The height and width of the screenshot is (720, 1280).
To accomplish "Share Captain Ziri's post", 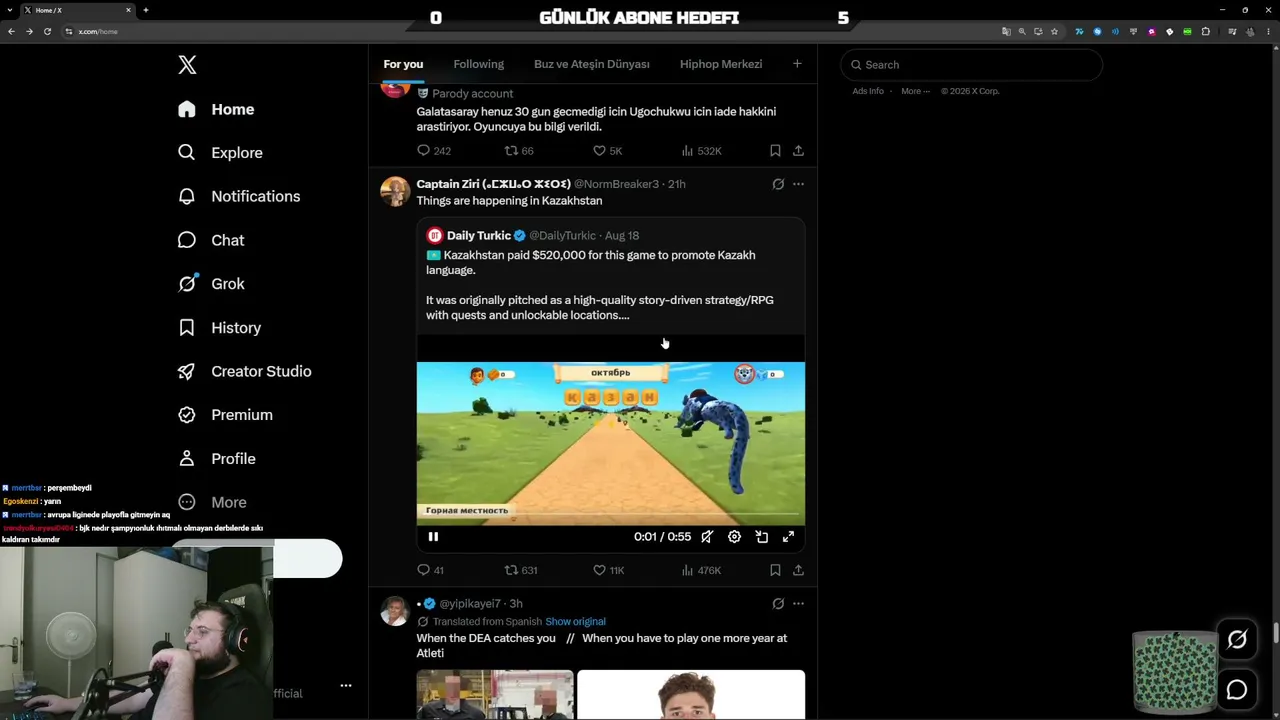I will coord(798,570).
